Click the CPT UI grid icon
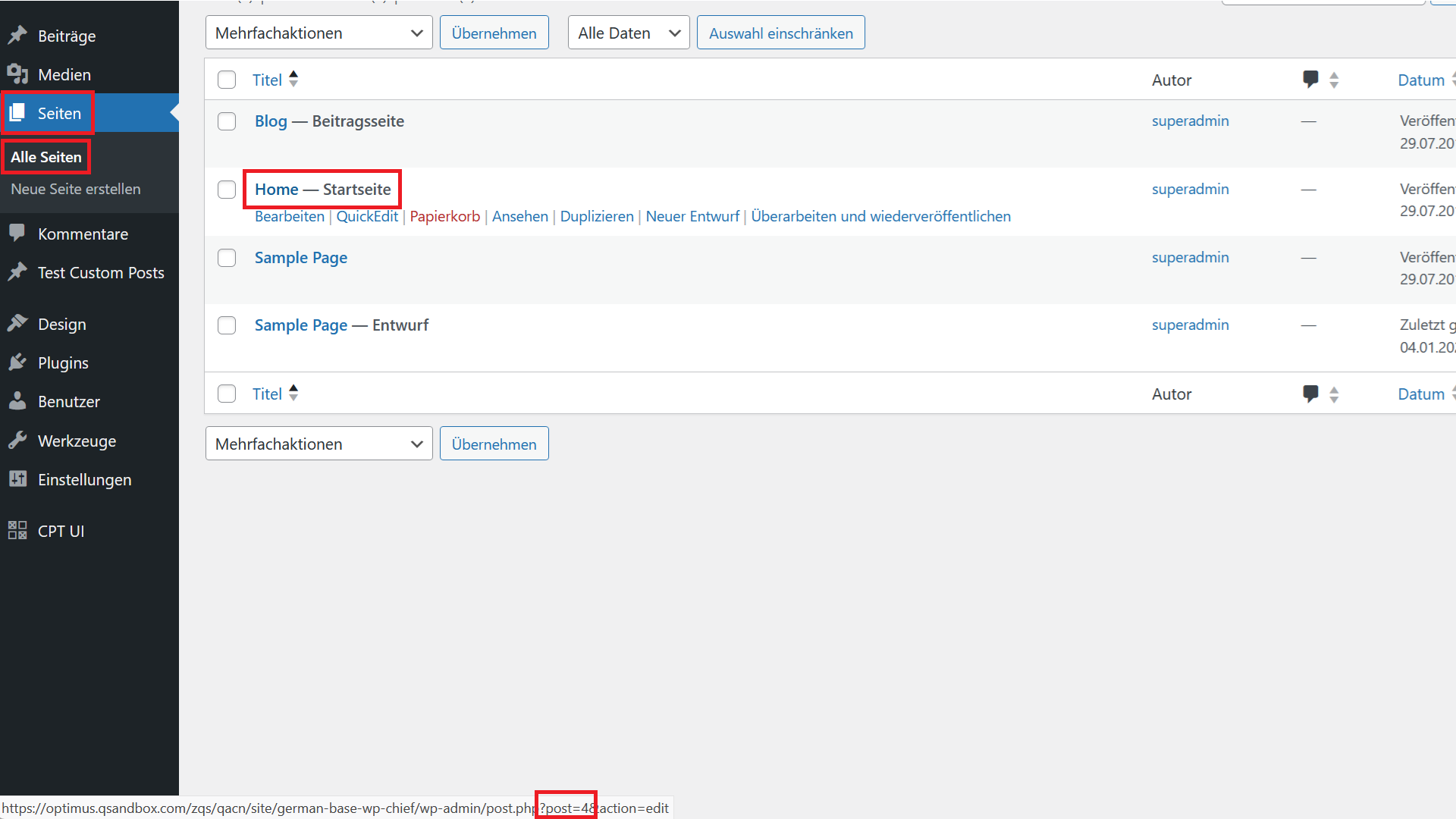Image resolution: width=1456 pixels, height=819 pixels. click(x=17, y=530)
